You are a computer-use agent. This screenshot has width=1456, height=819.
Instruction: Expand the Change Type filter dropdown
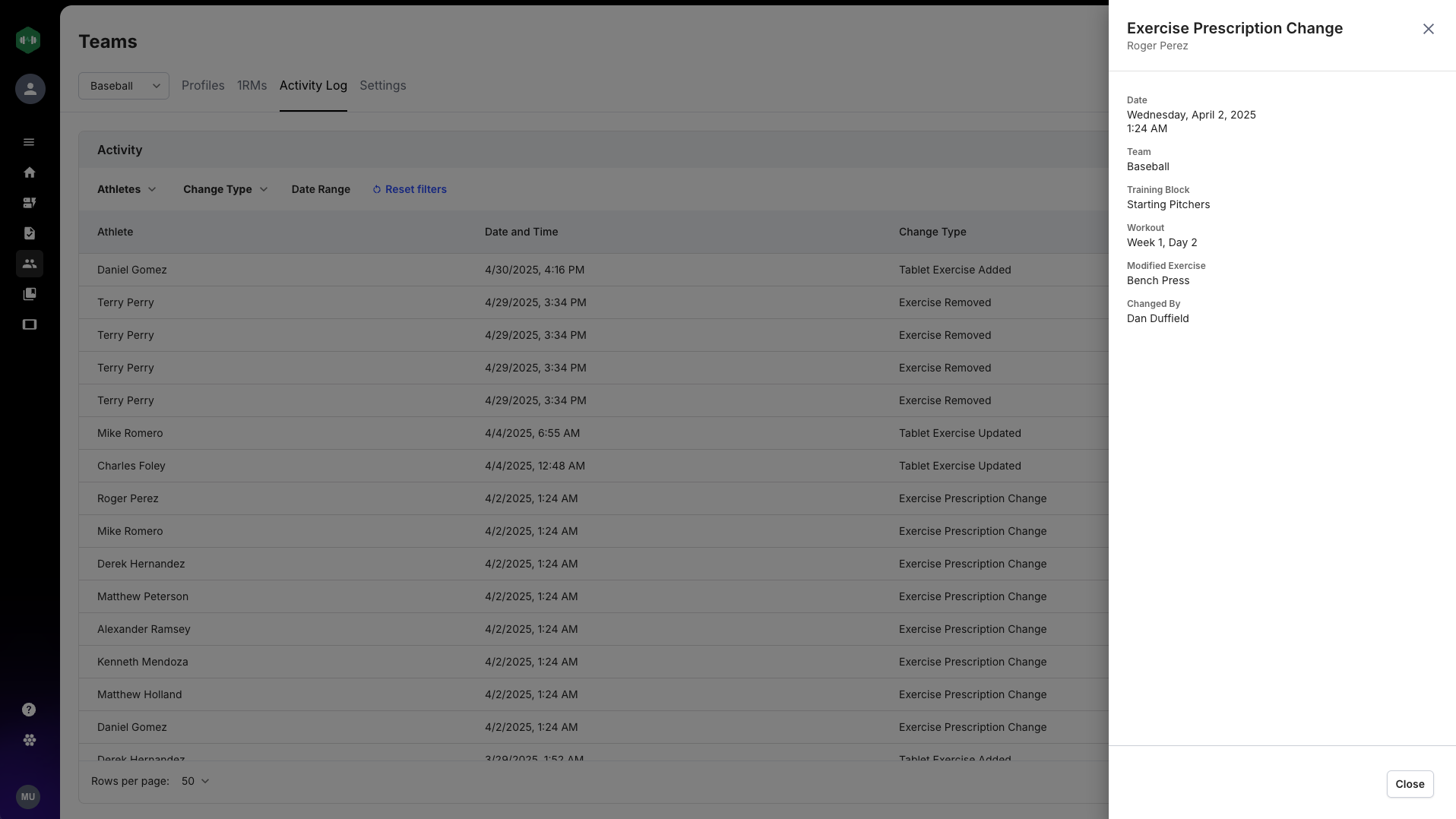click(226, 189)
